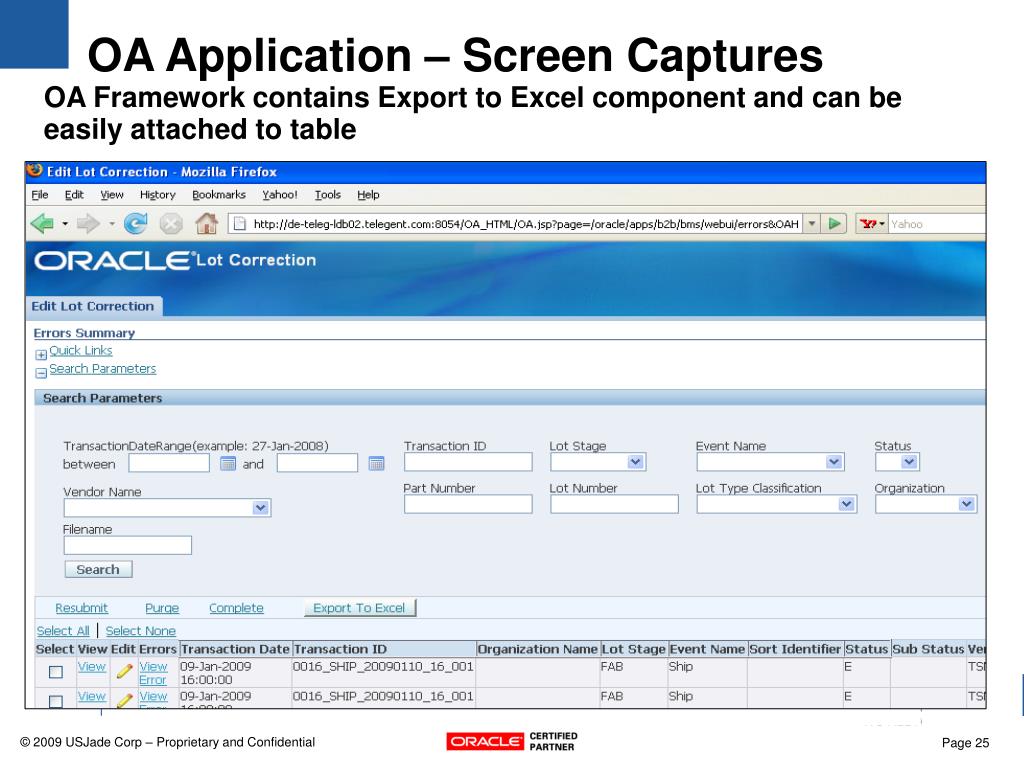Click the Stop loading icon
This screenshot has height=768, width=1024.
point(170,224)
